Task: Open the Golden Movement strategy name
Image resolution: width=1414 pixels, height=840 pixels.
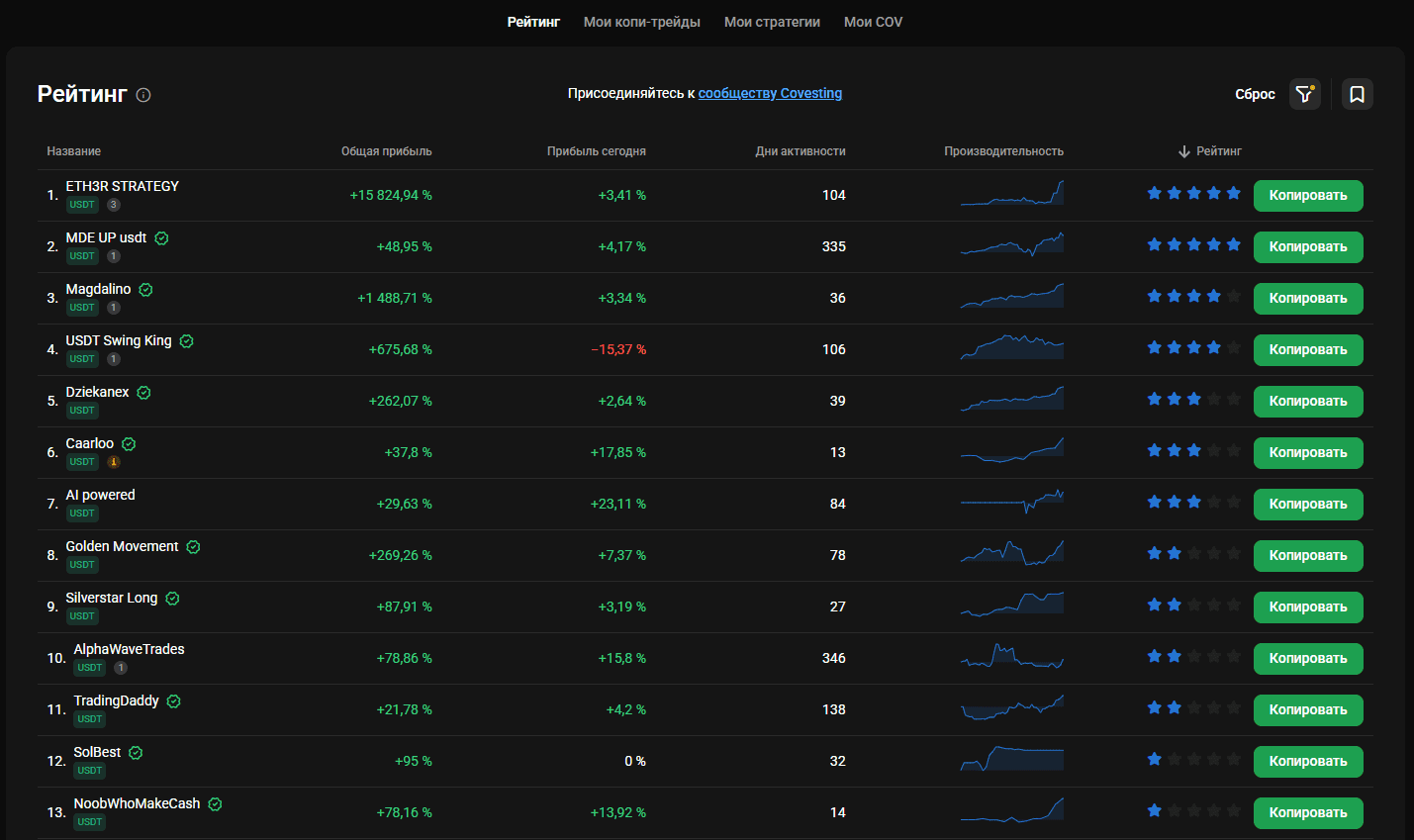Action: point(123,546)
